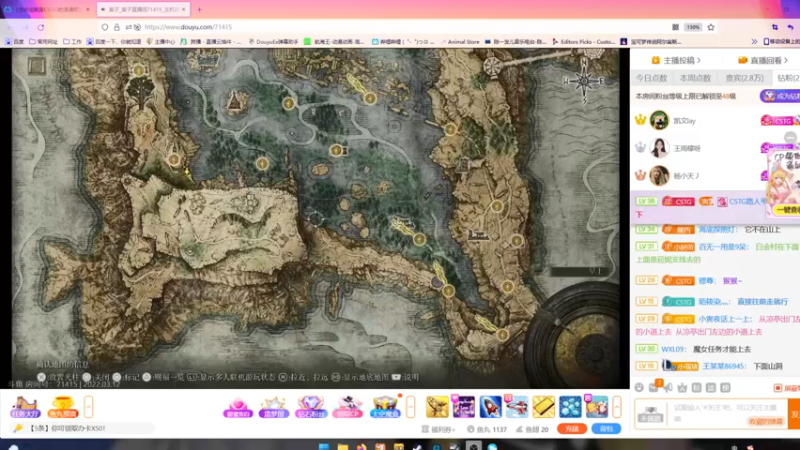
Task: Open the 福利券 coupon link
Action: pos(438,430)
